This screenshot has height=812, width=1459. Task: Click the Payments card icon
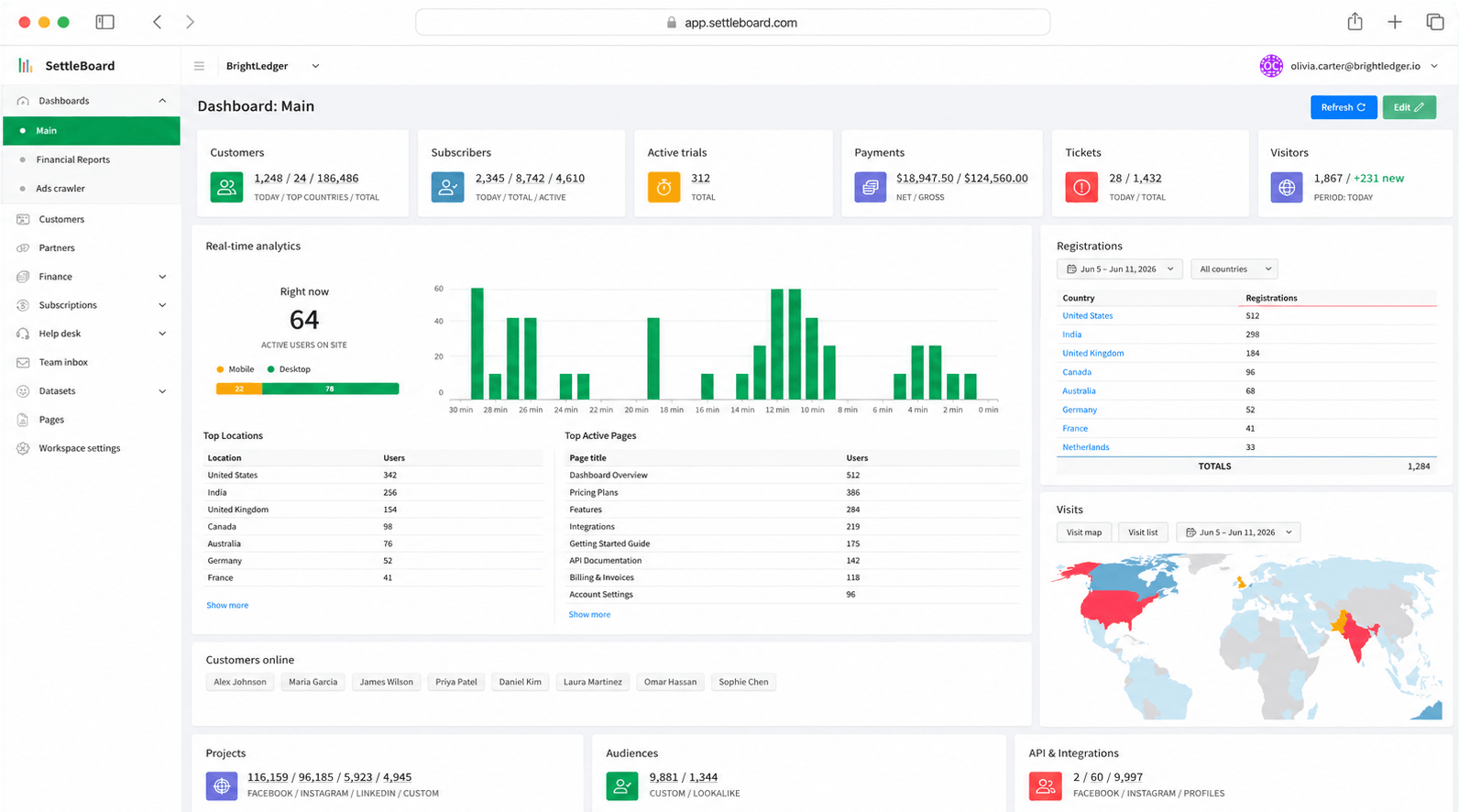coord(871,187)
